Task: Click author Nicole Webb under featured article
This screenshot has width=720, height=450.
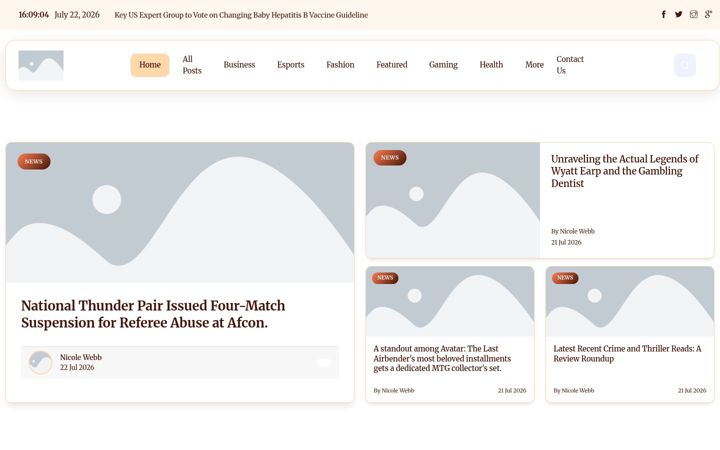Action: [x=81, y=357]
